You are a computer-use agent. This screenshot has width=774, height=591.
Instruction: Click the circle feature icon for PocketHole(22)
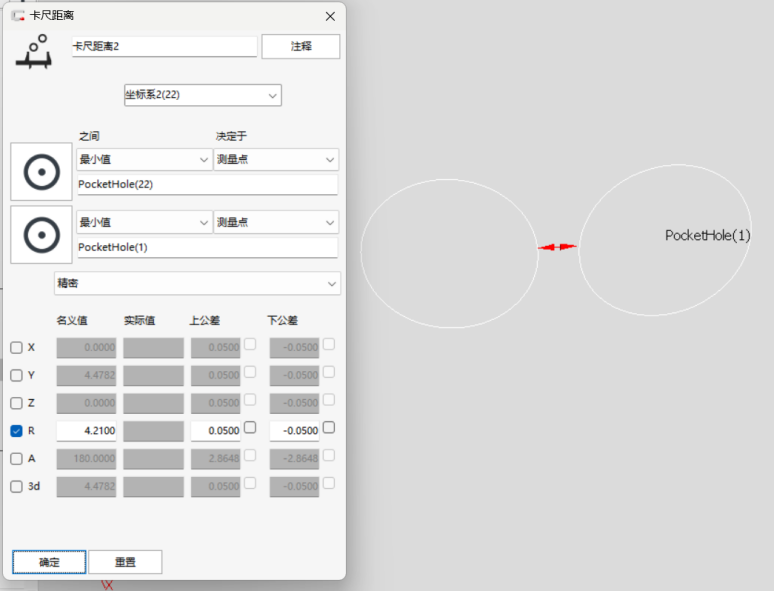click(x=41, y=173)
